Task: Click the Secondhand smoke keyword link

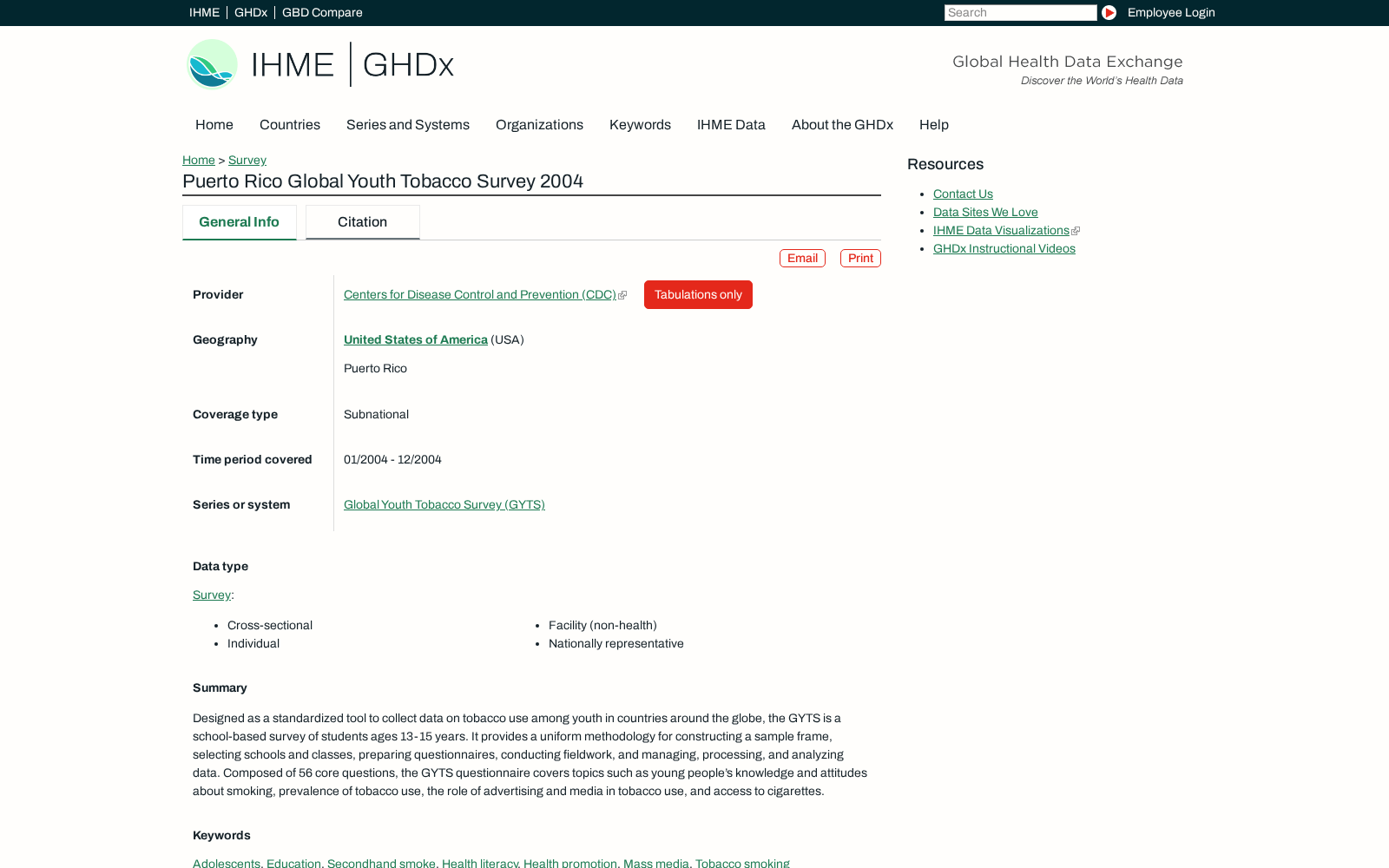Action: click(x=381, y=863)
